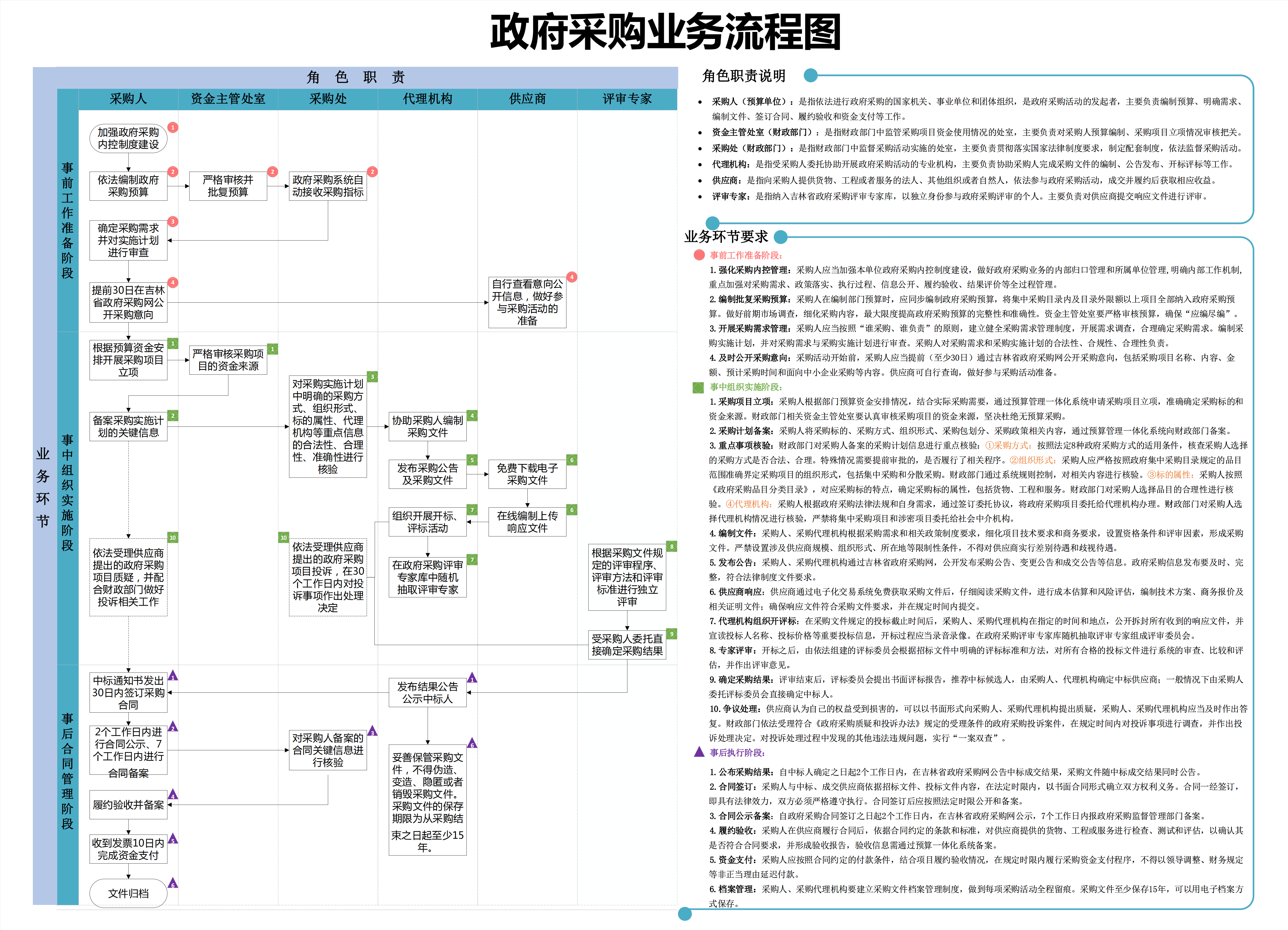The image size is (1288, 930).
Task: Click the 依法编制政府采购预算 flow box
Action: [x=128, y=186]
